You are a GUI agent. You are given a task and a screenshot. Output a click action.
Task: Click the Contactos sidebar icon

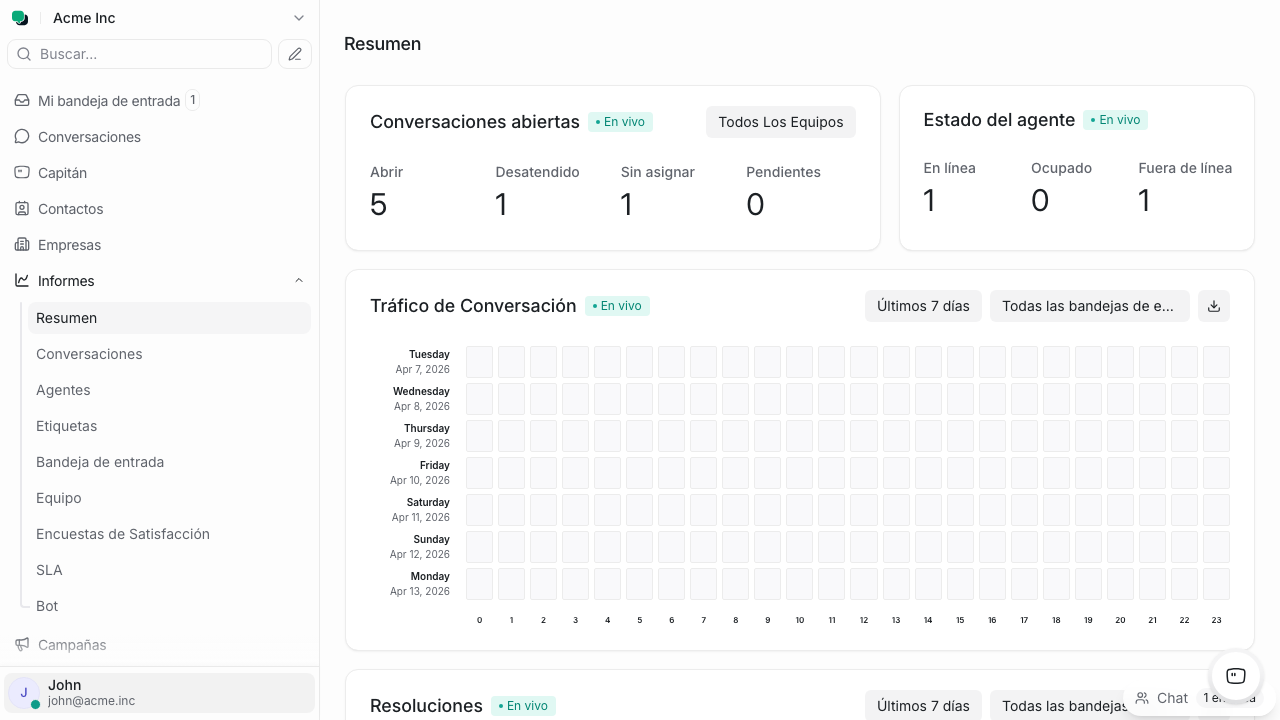tap(22, 209)
